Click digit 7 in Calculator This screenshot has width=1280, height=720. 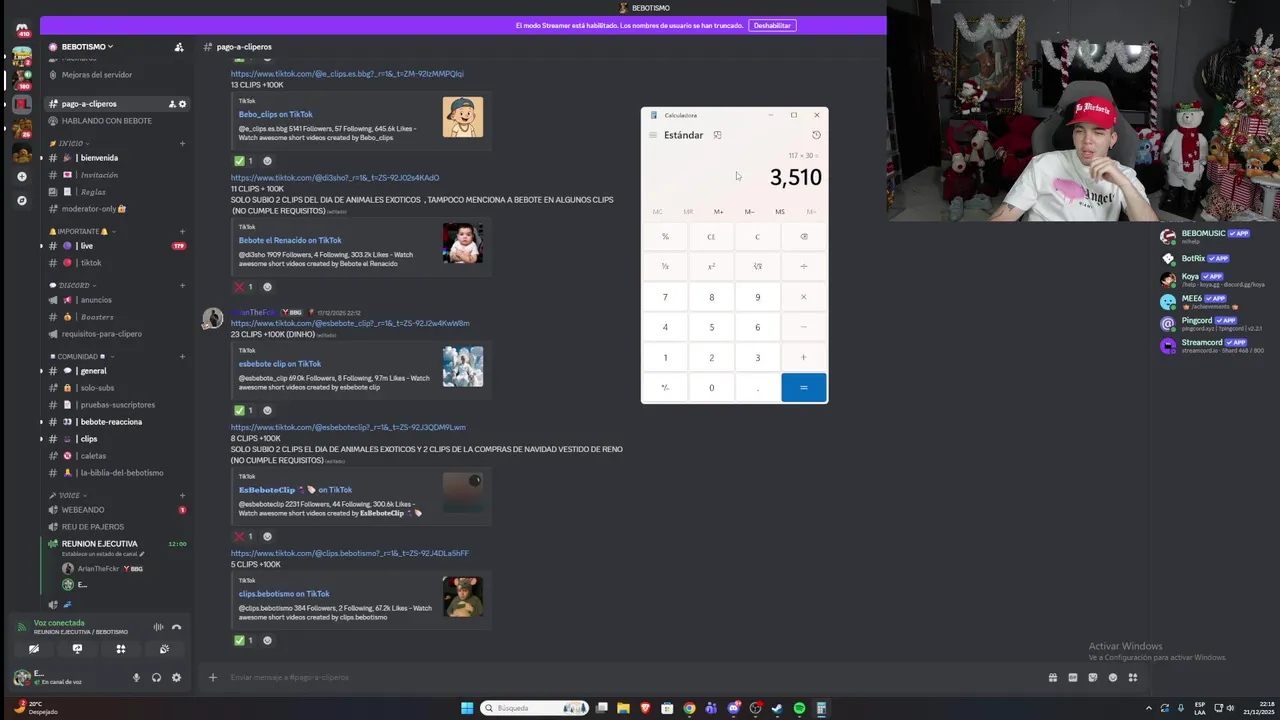[665, 297]
